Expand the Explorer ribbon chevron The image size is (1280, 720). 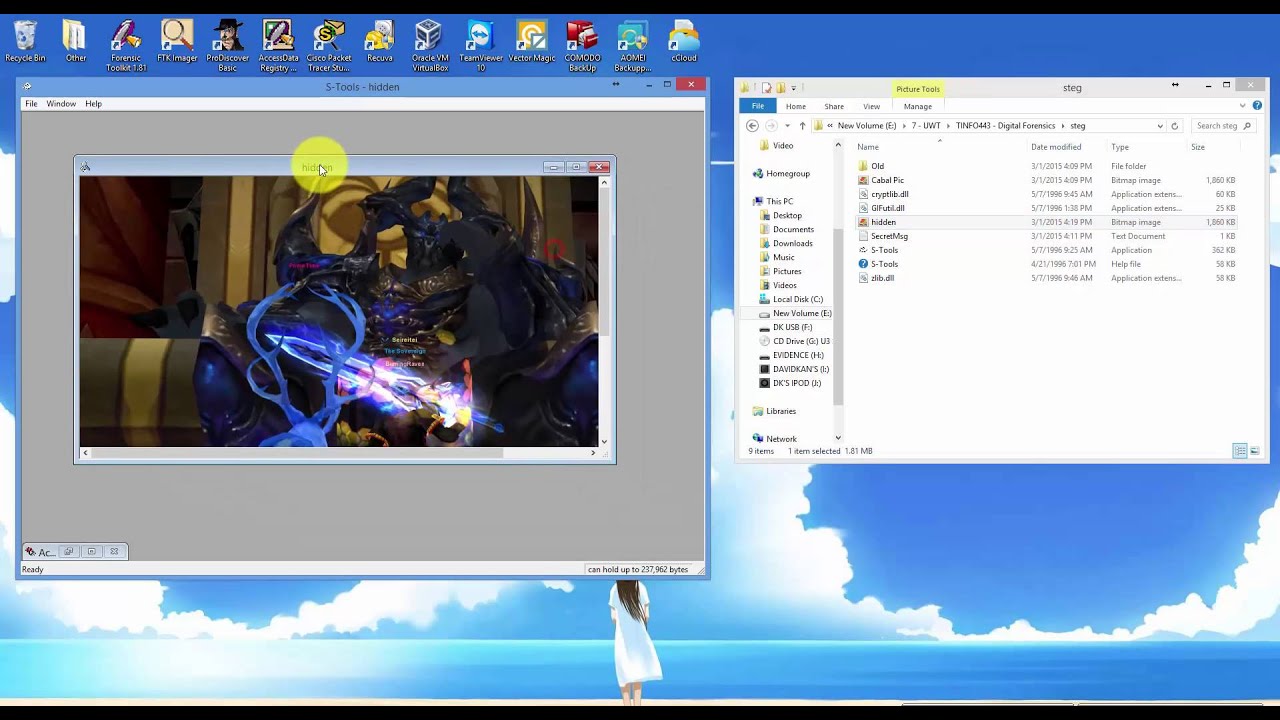pos(1243,106)
